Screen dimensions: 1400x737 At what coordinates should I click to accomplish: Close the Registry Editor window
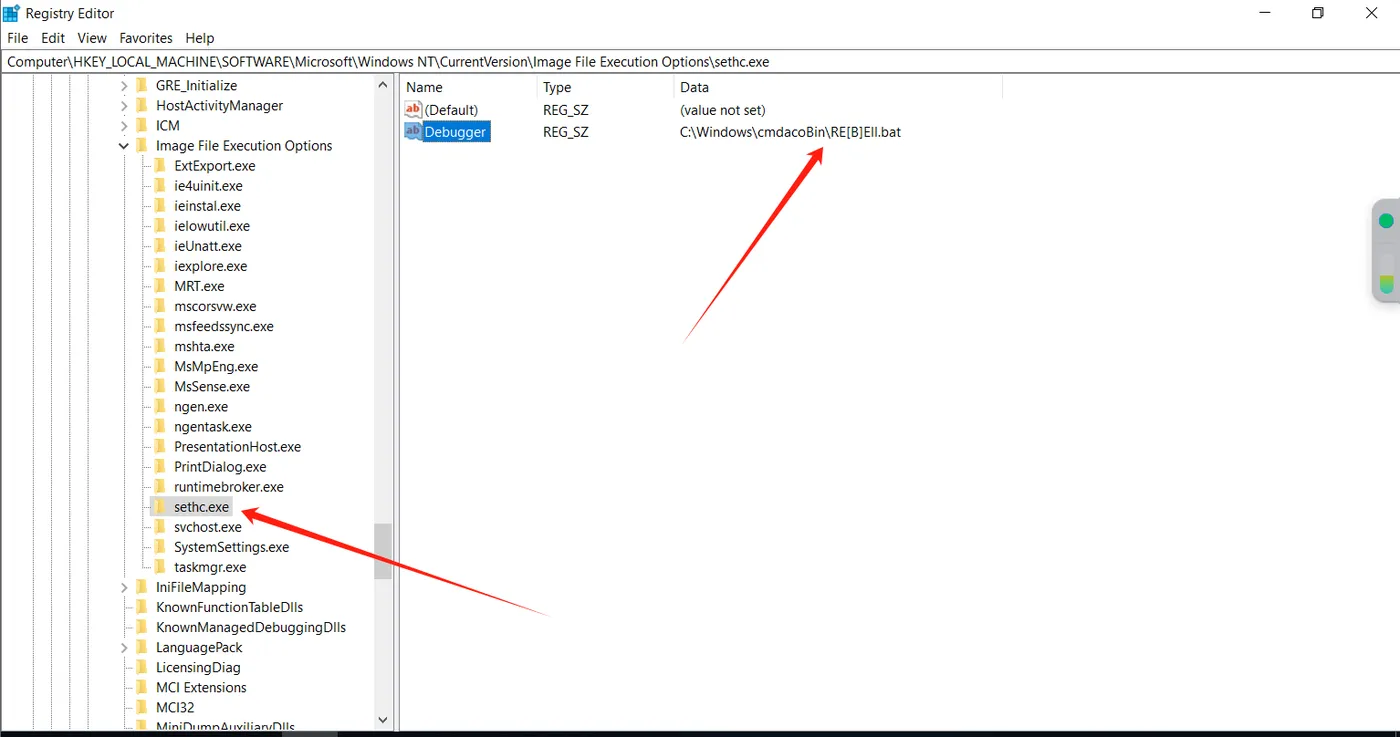tap(1372, 13)
